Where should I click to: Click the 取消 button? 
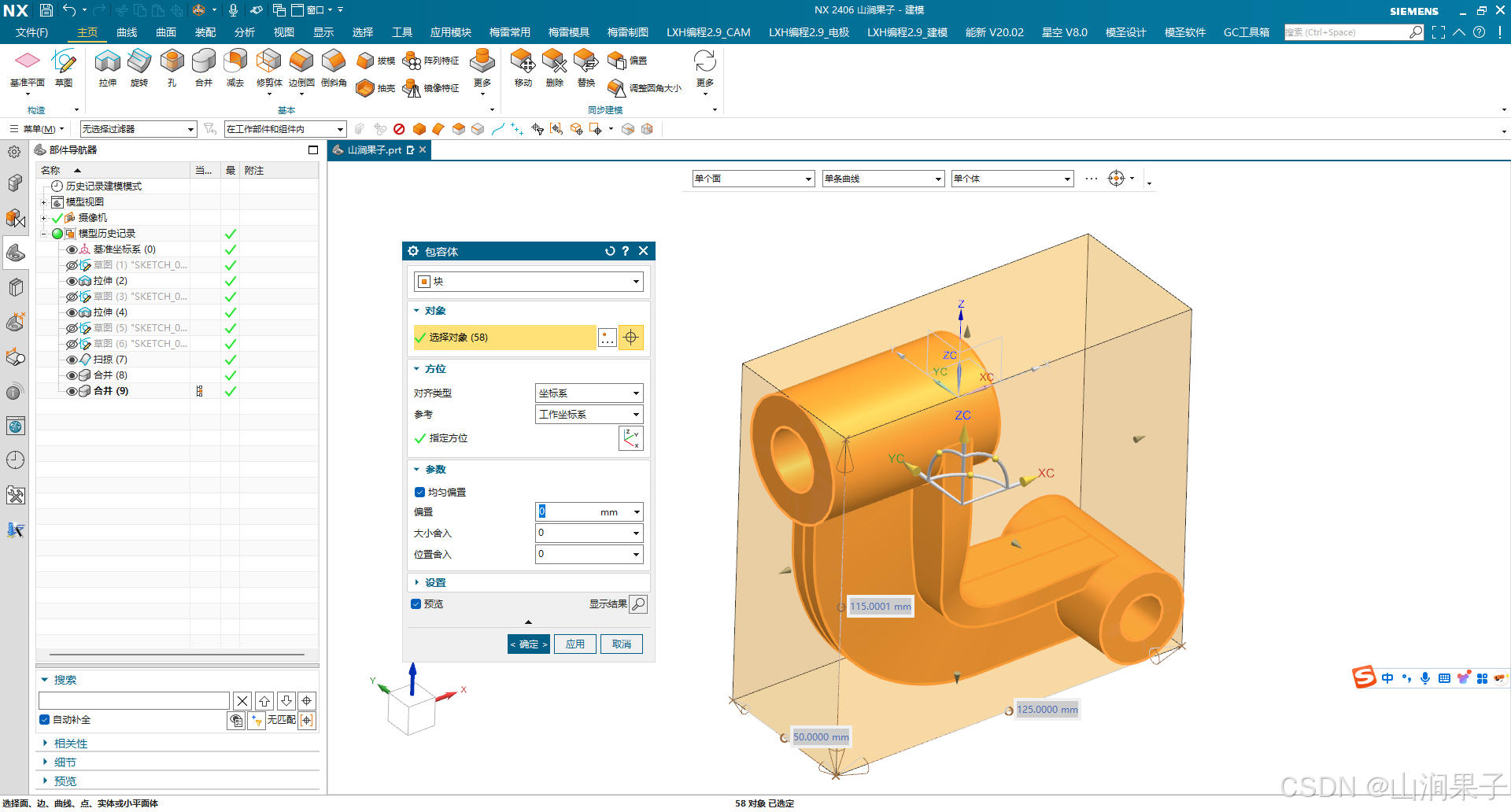pyautogui.click(x=622, y=644)
